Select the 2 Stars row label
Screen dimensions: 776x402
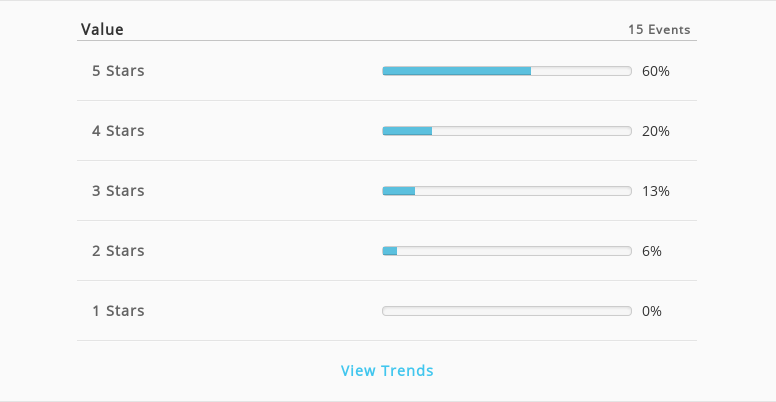click(x=118, y=251)
